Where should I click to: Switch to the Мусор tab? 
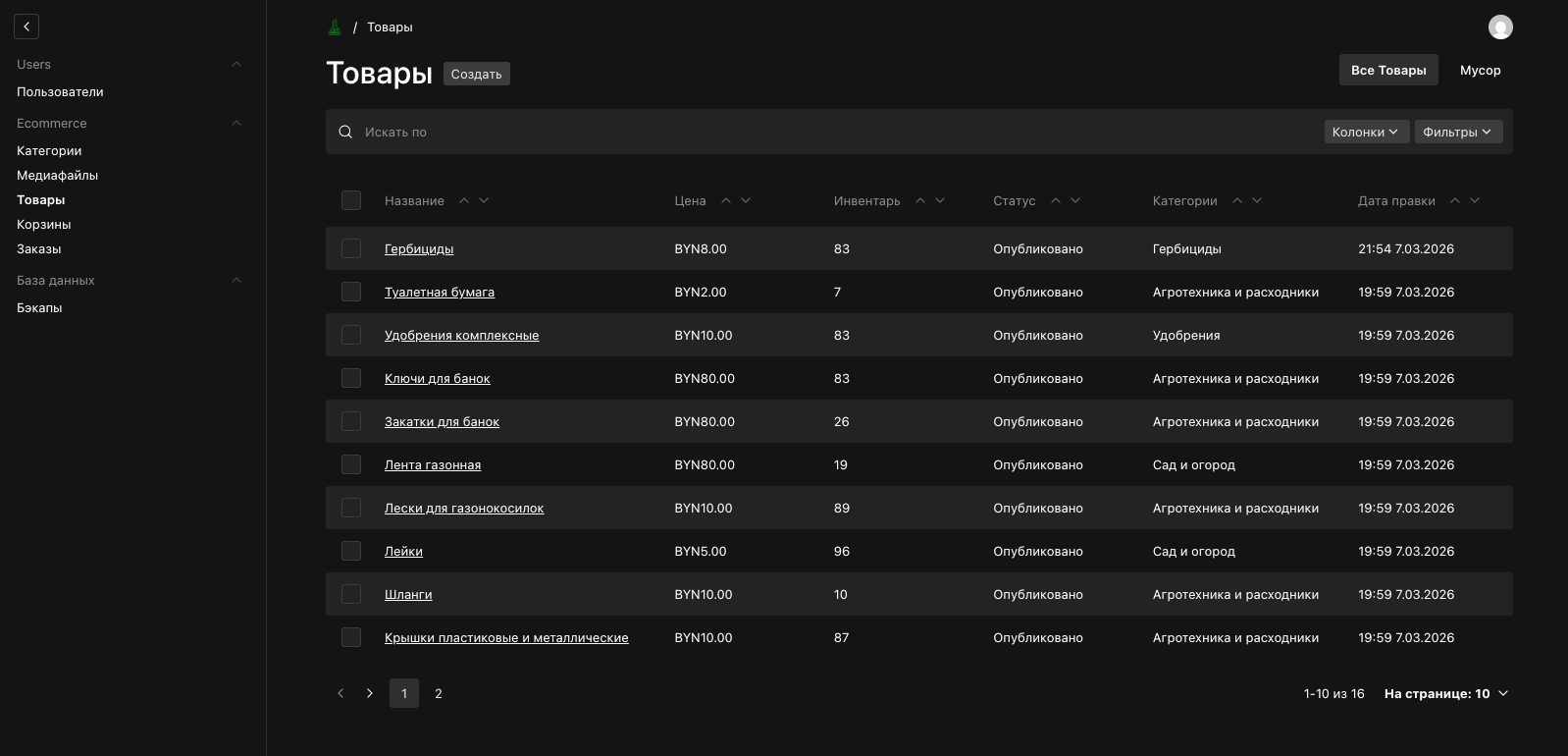[x=1480, y=70]
